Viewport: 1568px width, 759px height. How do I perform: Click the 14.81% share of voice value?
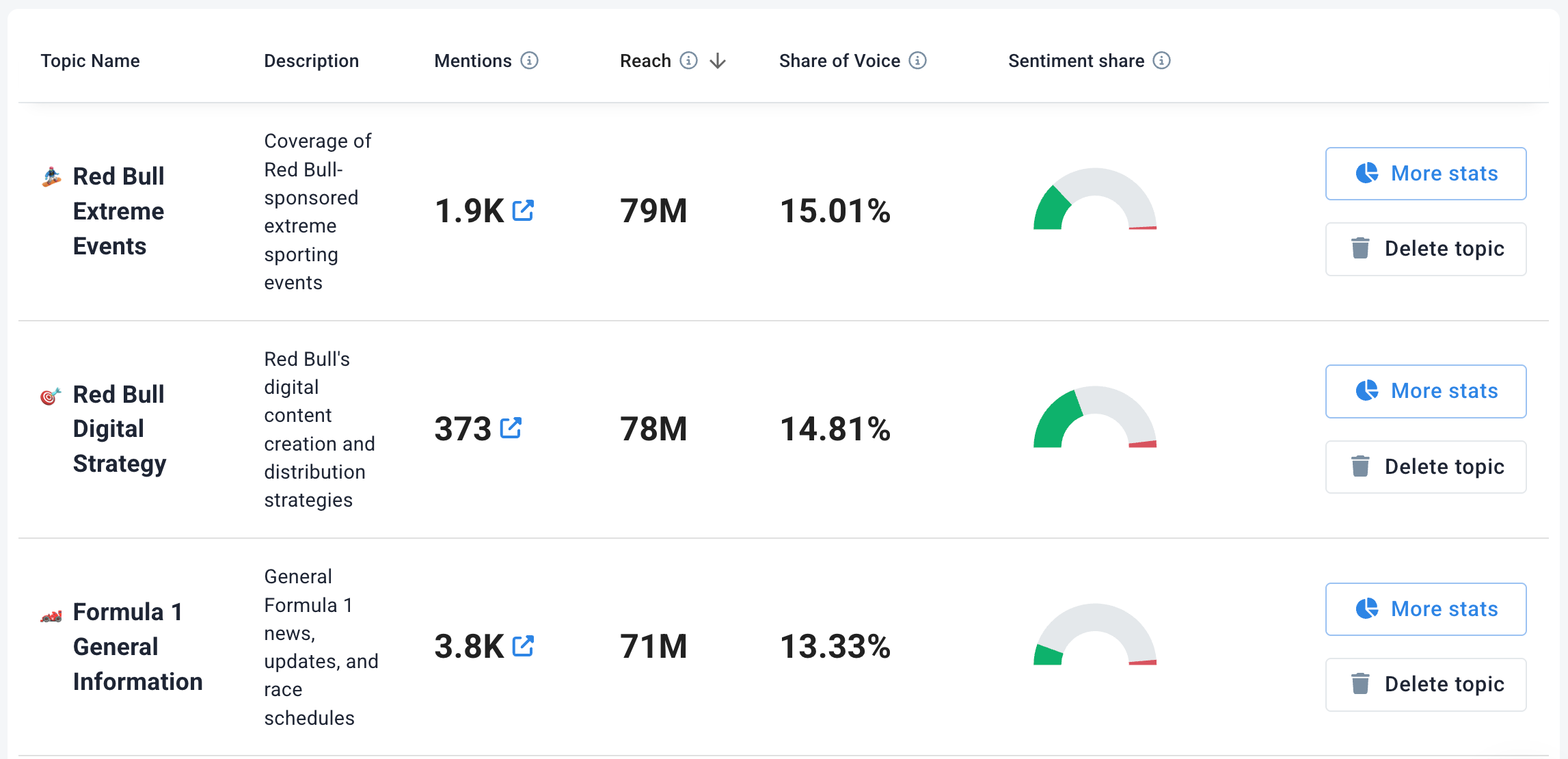point(835,429)
